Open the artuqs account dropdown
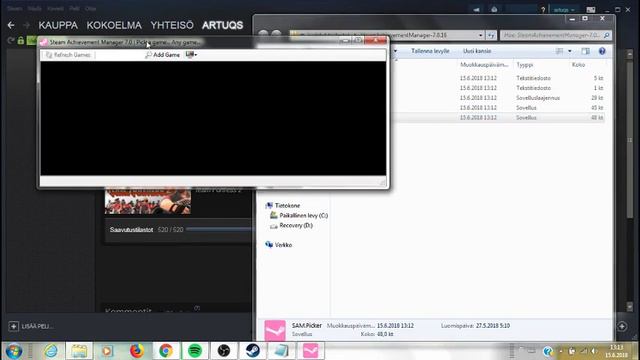 pos(564,9)
